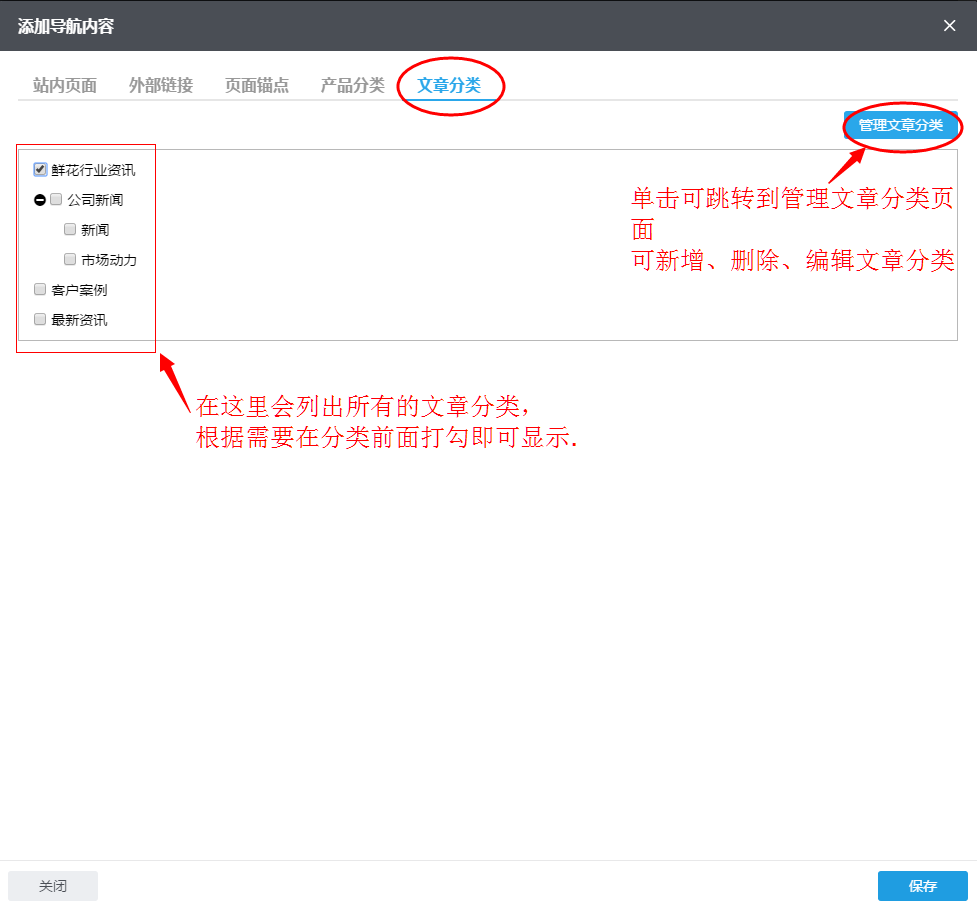
Task: Uncheck the 鲜花行业资讯 category
Action: point(39,169)
